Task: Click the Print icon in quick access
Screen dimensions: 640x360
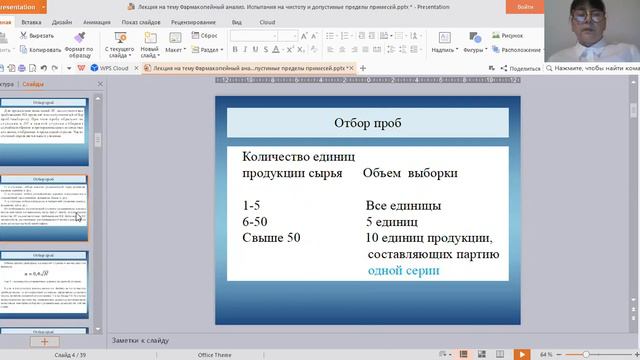Action: [x=22, y=68]
